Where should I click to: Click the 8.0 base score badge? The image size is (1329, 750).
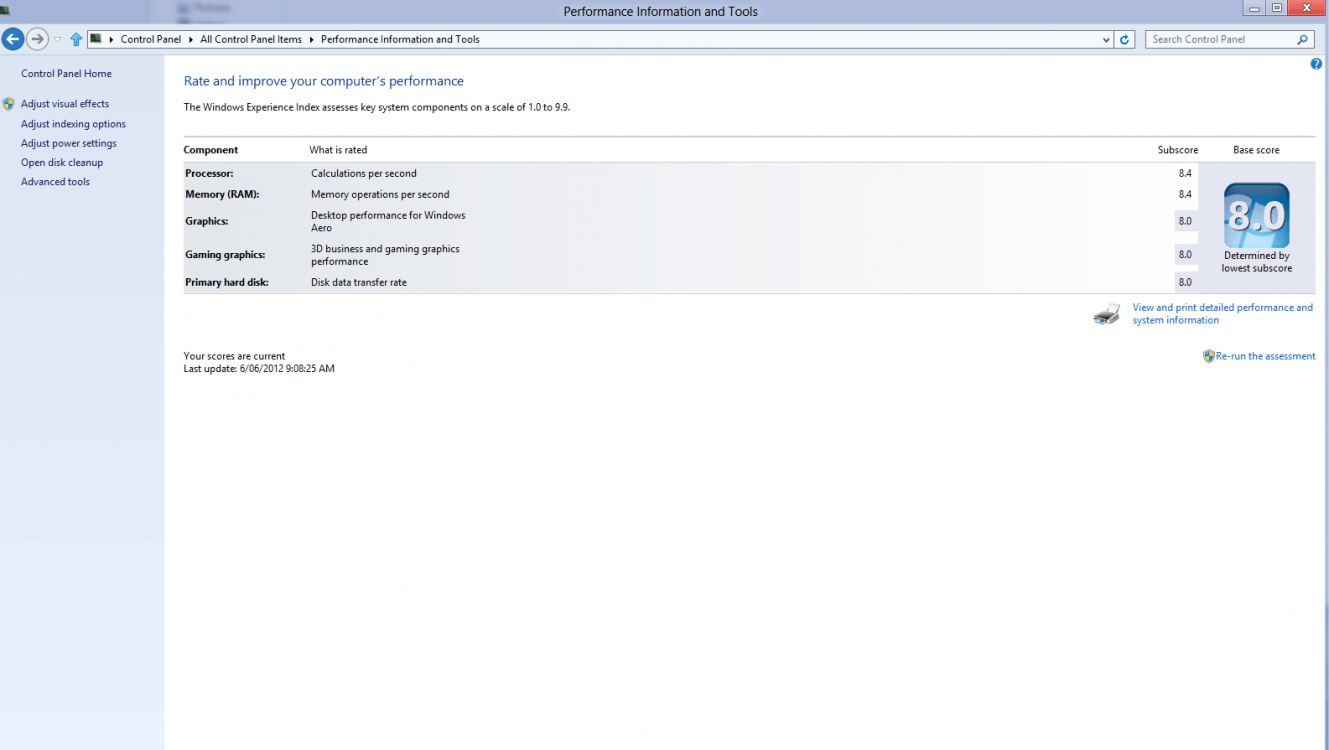click(1257, 215)
